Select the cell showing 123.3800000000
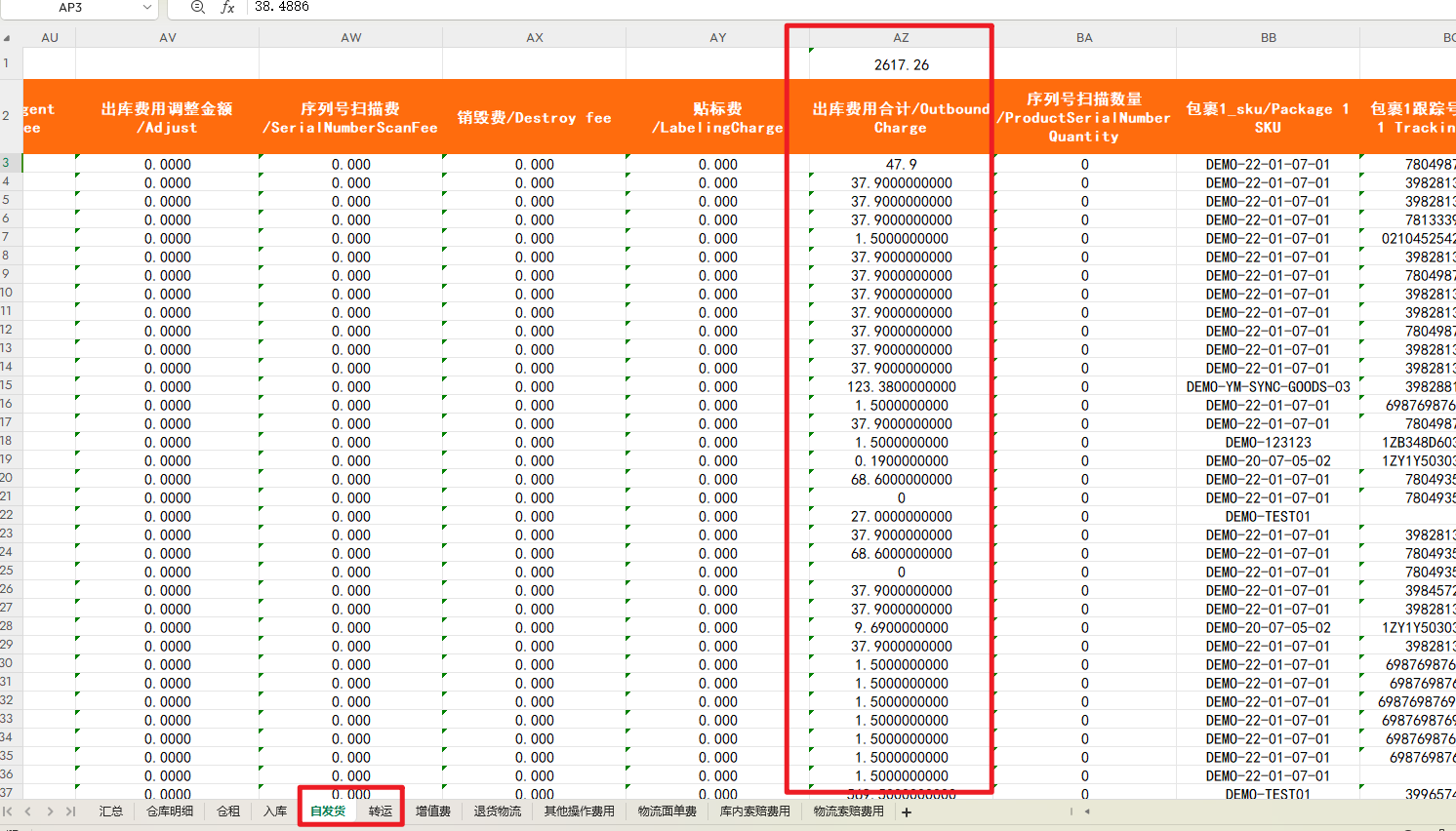 [902, 386]
